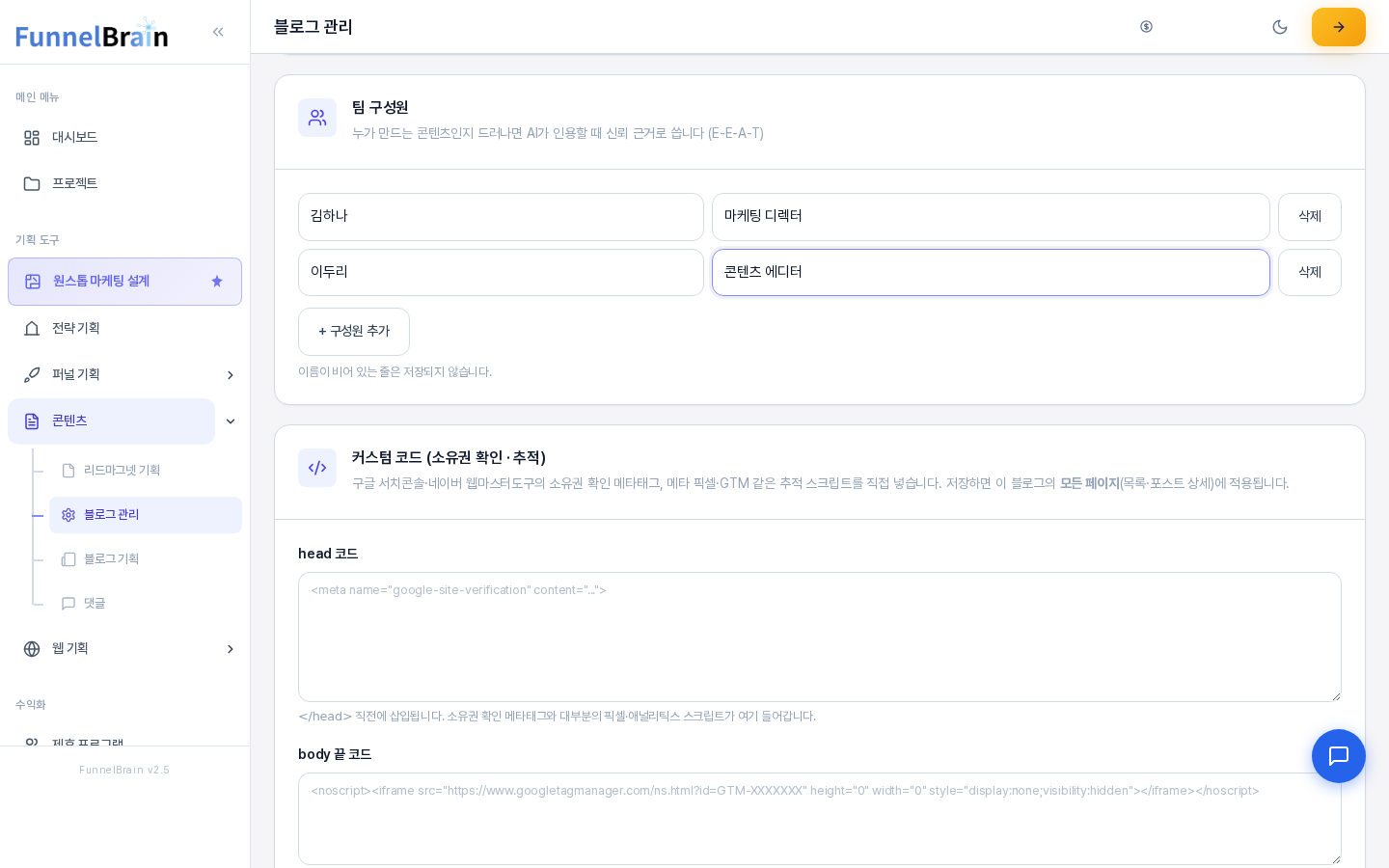Open 대시보드 in the main menu
Viewport: 1389px width, 868px height.
click(x=125, y=138)
